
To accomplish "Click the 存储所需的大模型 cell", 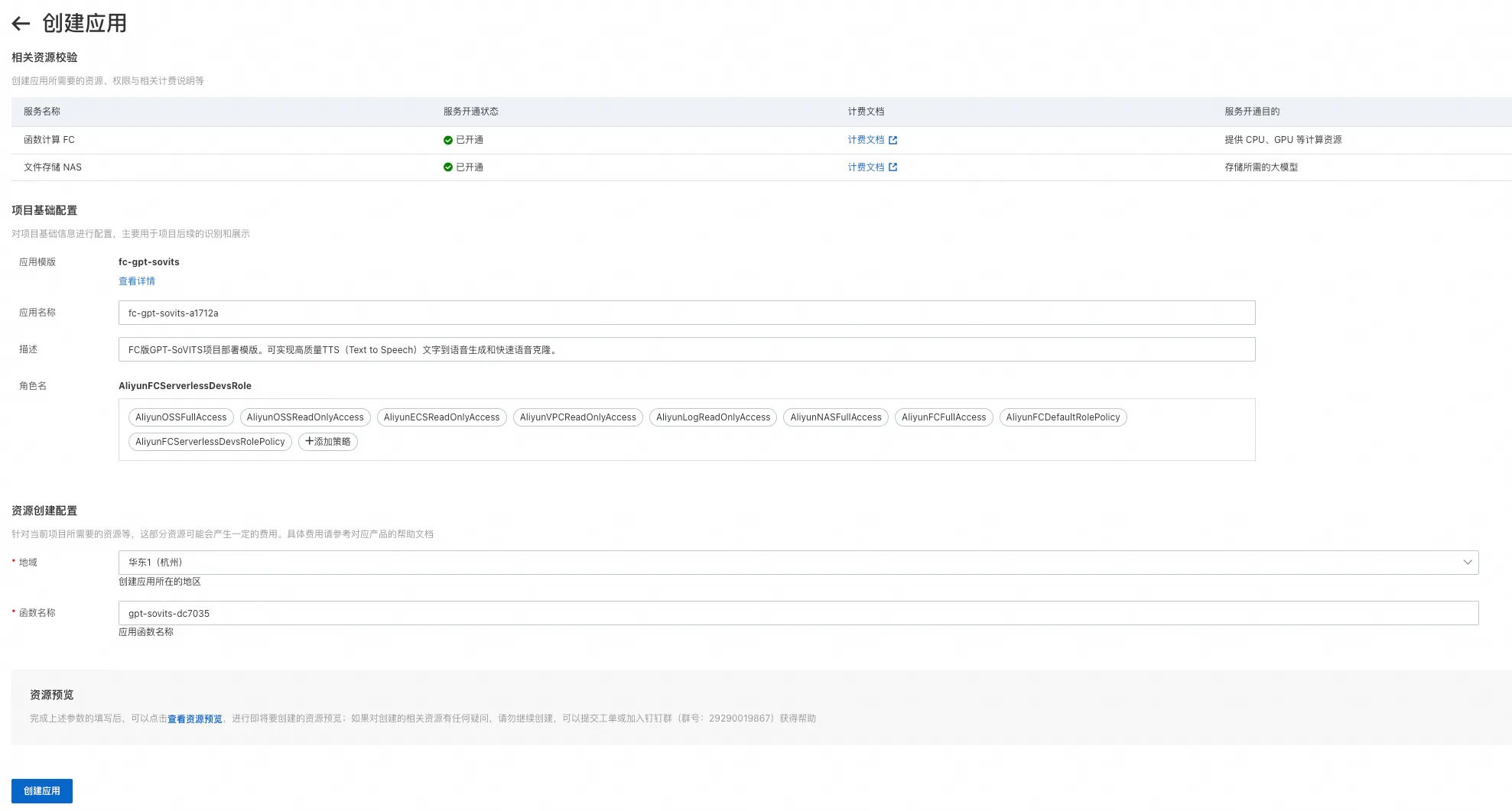I will click(1261, 167).
